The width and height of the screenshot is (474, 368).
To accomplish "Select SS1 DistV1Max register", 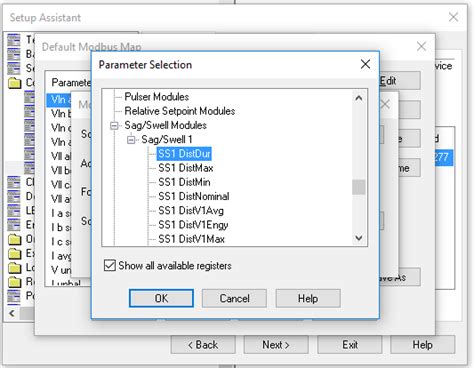I will [191, 239].
